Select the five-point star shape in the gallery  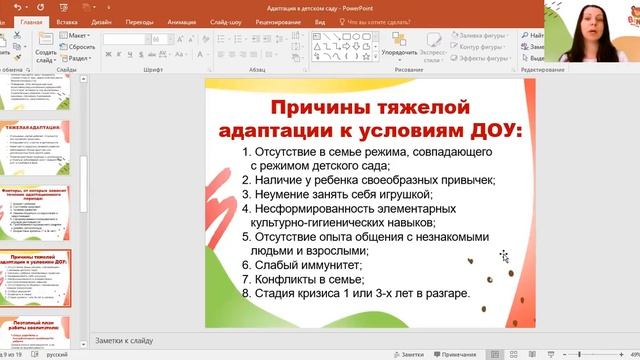366,57
